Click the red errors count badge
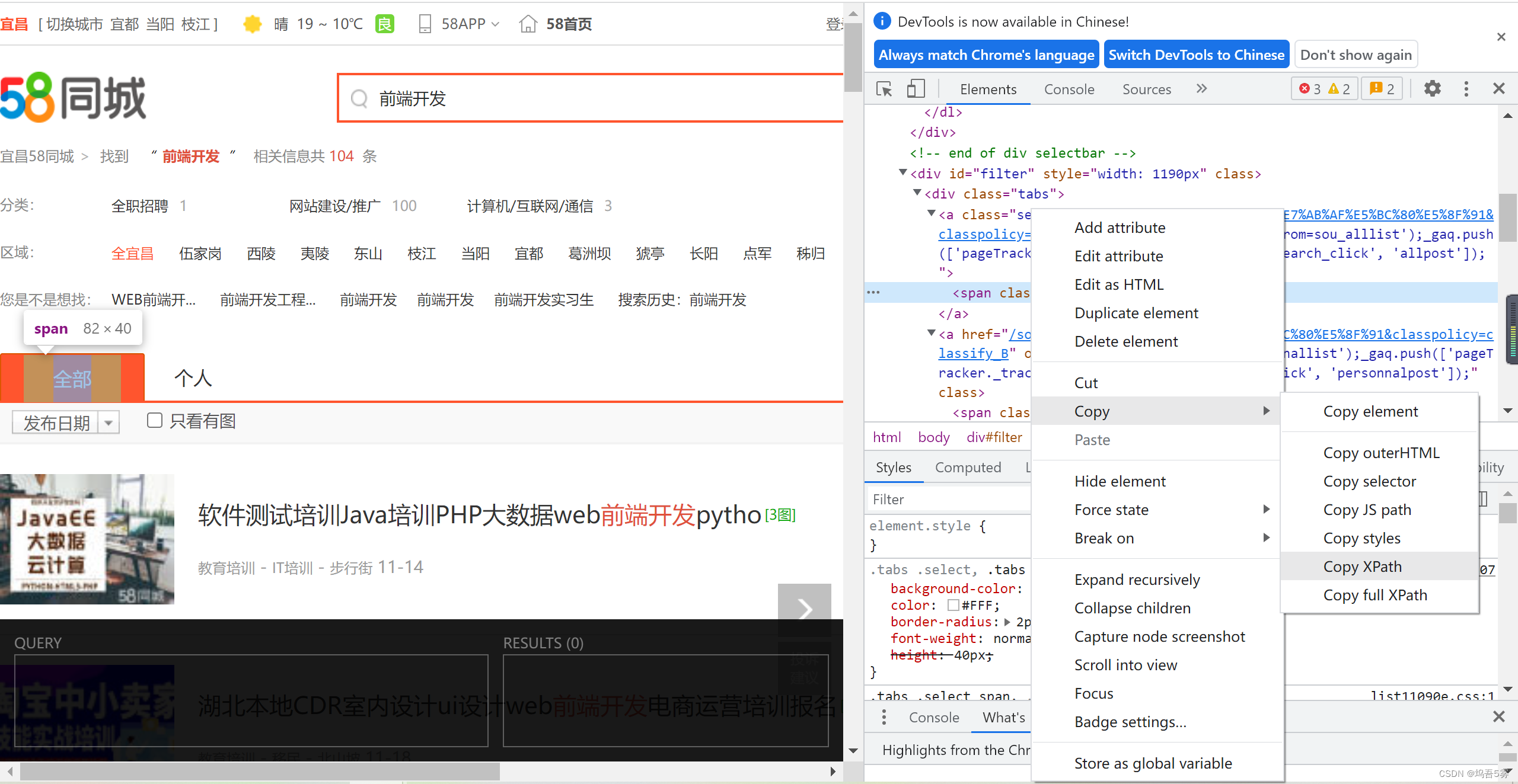Screen dimensions: 1518x784 click(x=1310, y=89)
